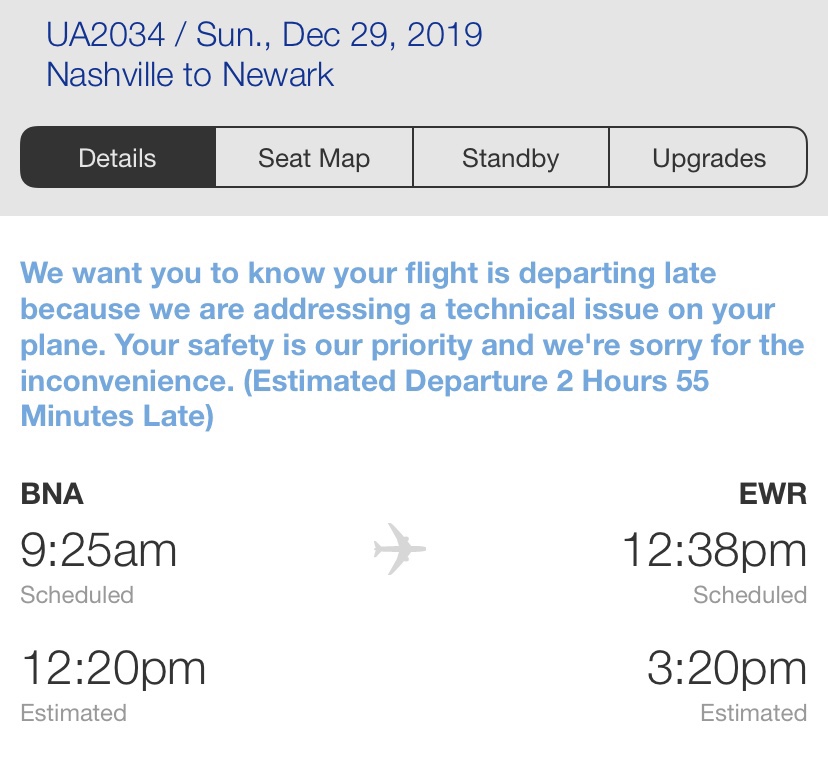Switch to the Details tab
Image resolution: width=828 pixels, height=757 pixels.
(x=118, y=157)
